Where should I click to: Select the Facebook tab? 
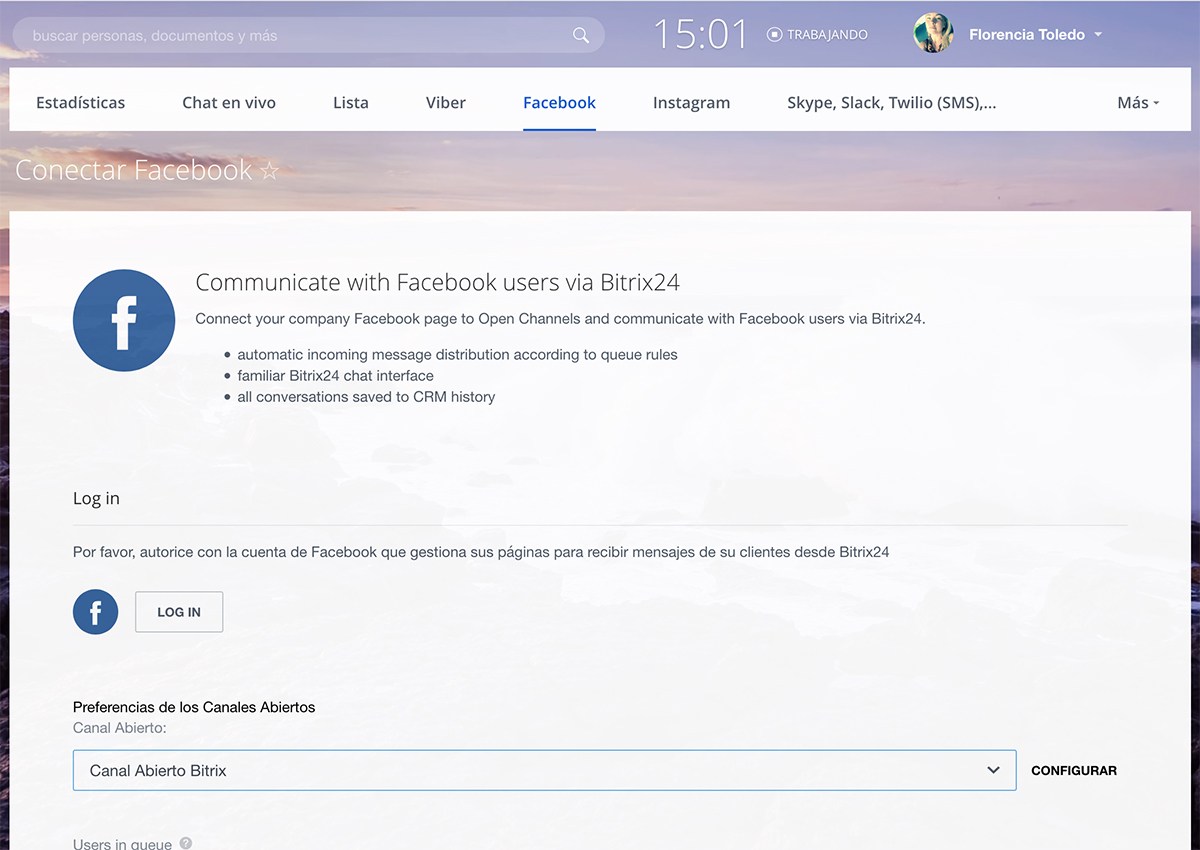559,103
